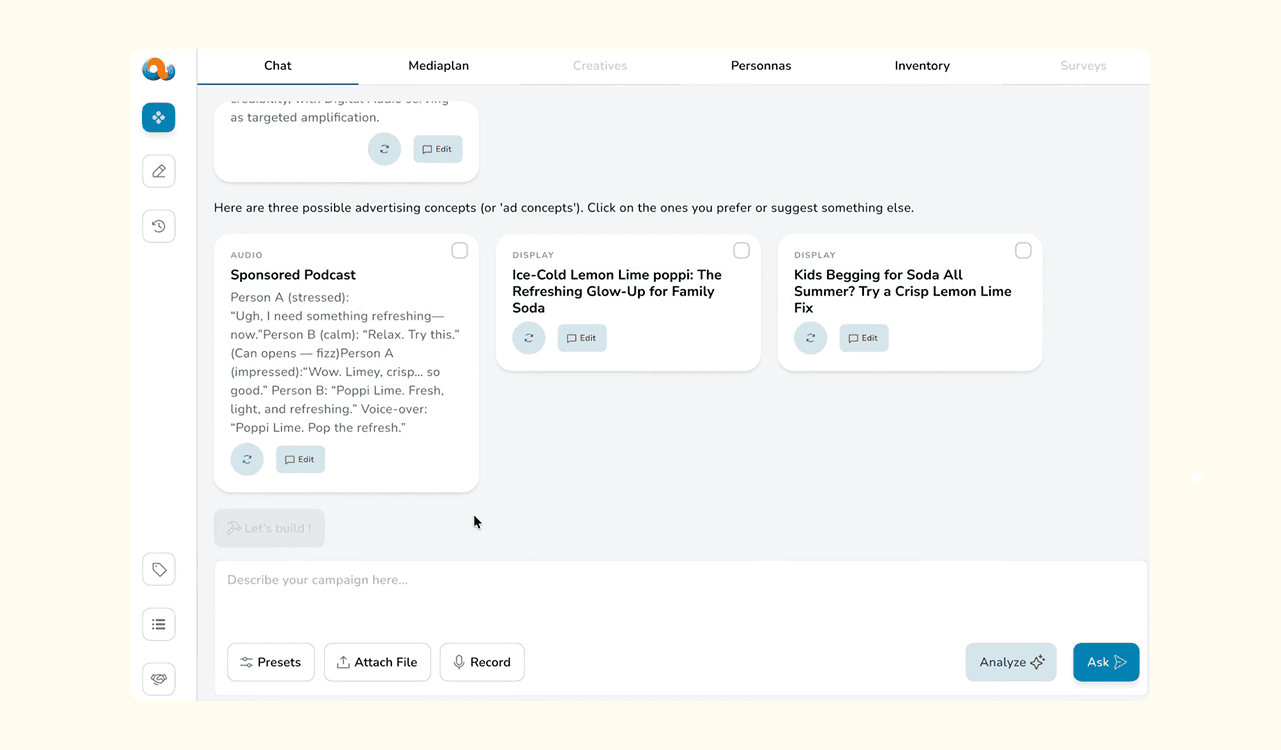Click the Kids Begging for Soda headline

click(x=903, y=291)
